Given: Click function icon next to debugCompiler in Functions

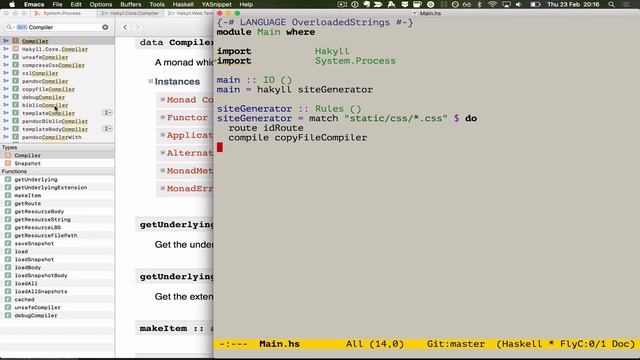Looking at the screenshot, I should coord(8,315).
